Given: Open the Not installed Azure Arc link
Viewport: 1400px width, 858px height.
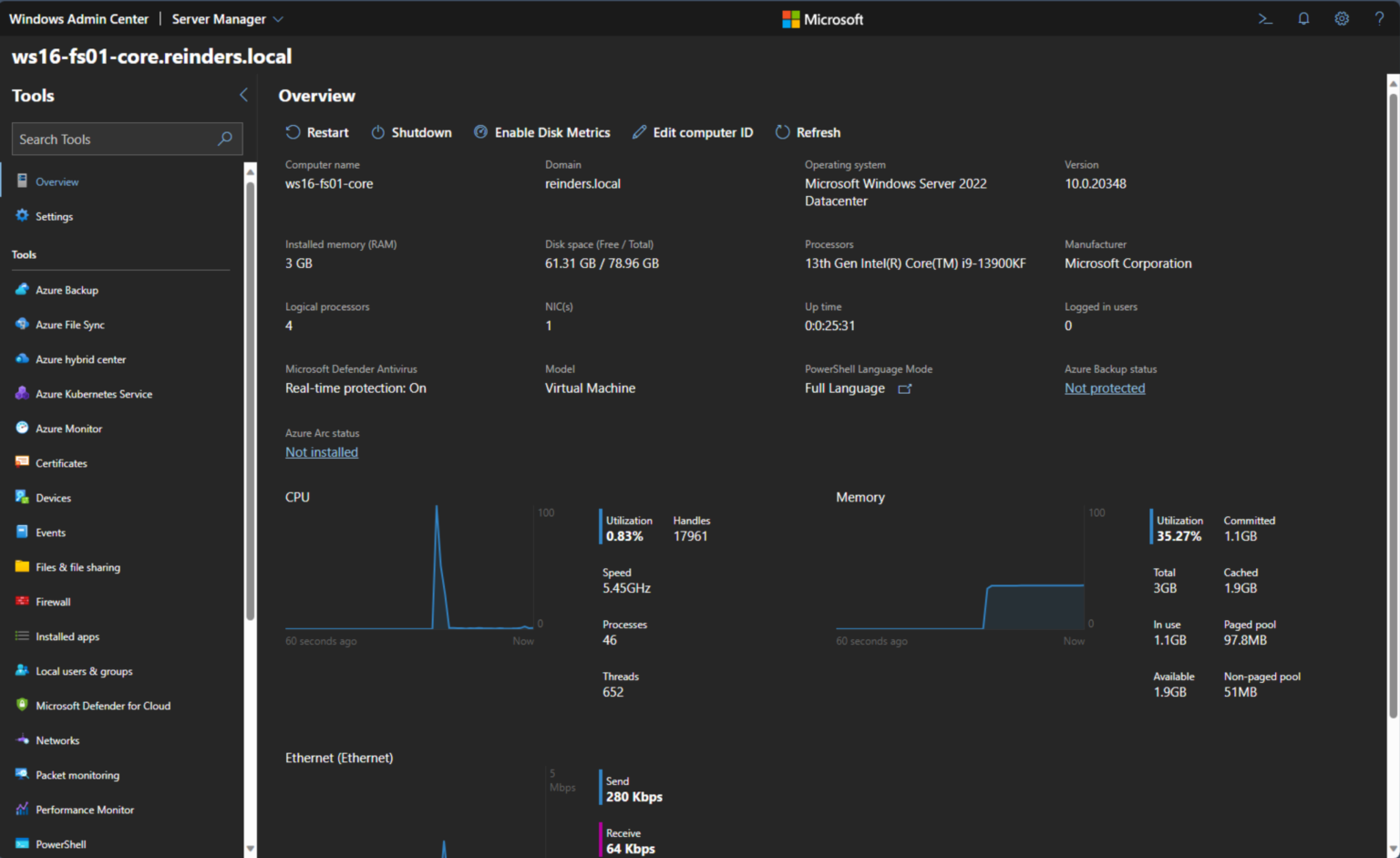Looking at the screenshot, I should (x=322, y=452).
